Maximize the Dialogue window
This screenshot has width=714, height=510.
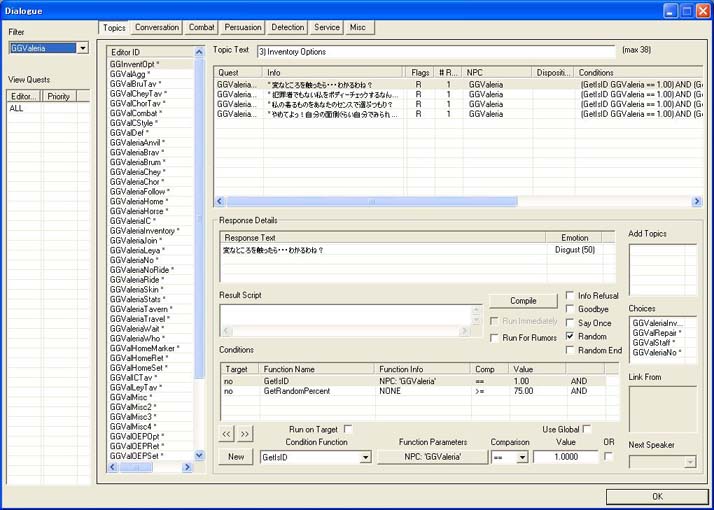(687, 11)
